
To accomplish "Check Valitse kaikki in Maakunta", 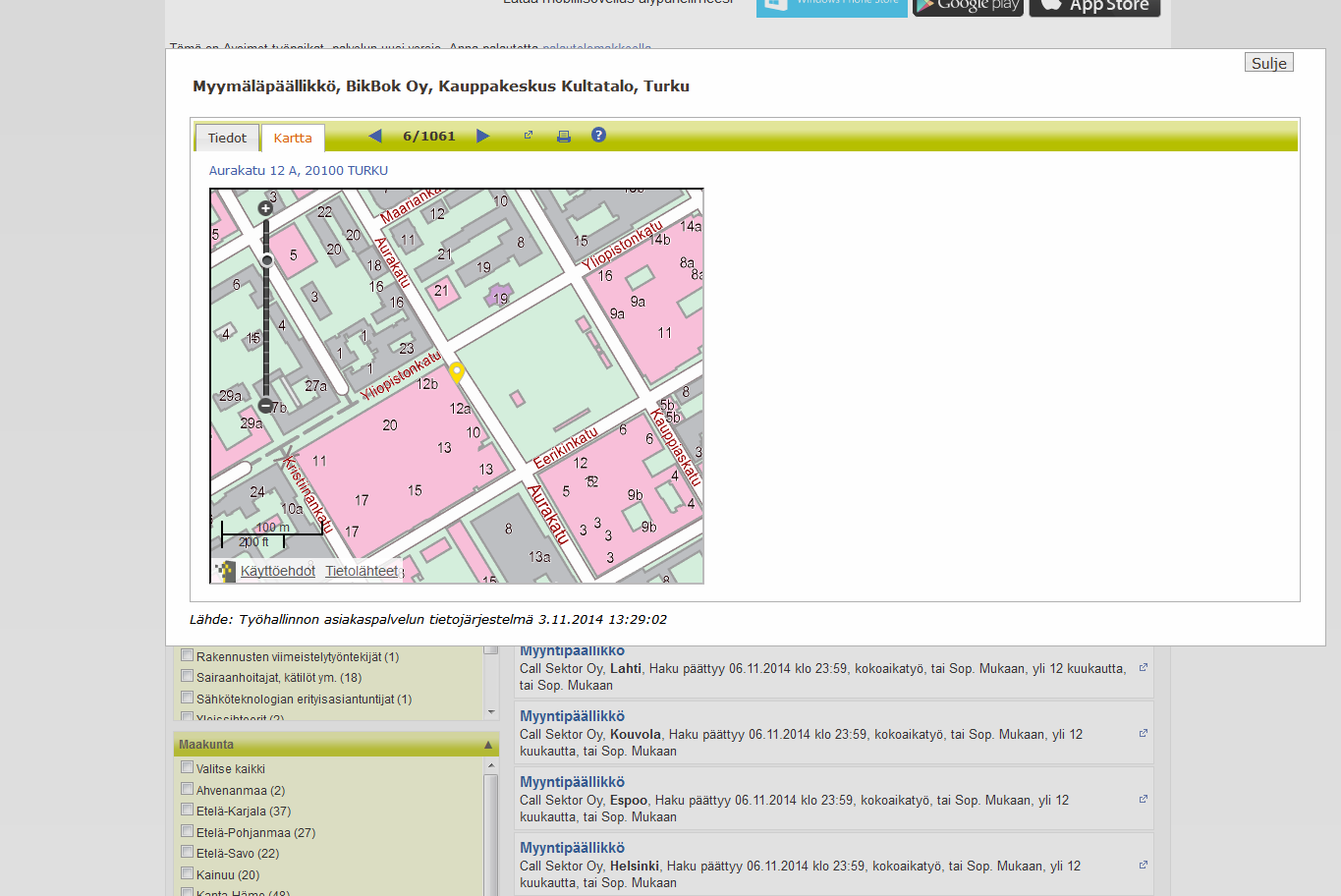I will (x=187, y=767).
